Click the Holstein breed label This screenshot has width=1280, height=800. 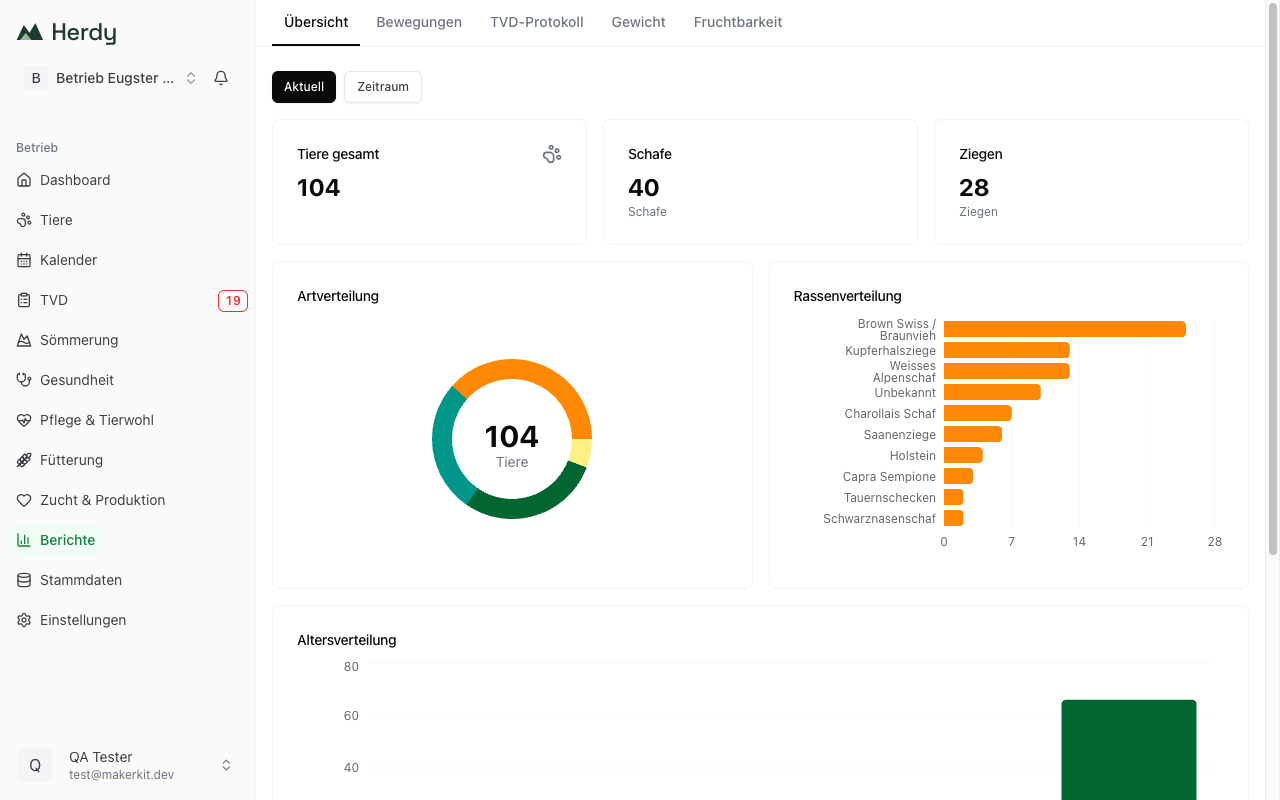[x=913, y=456]
